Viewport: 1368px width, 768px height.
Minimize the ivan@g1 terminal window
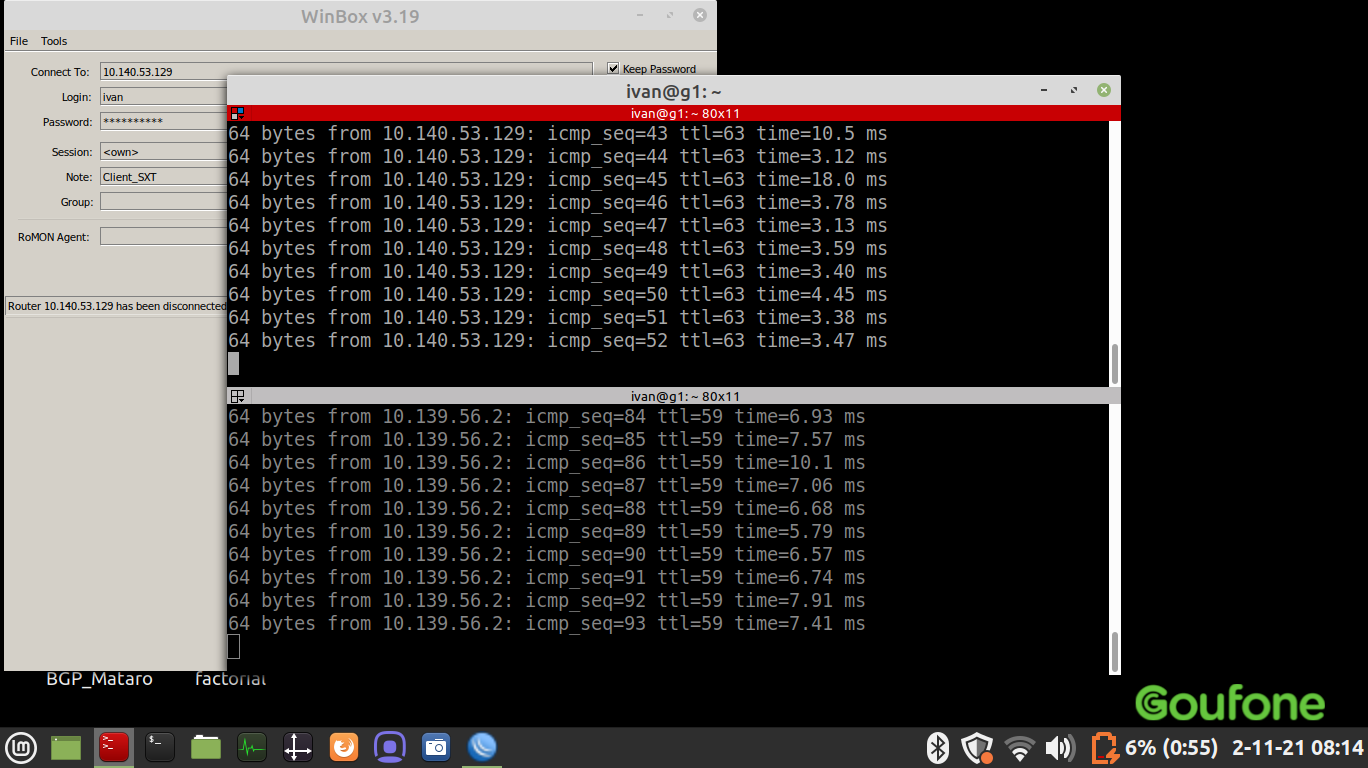(x=1044, y=90)
